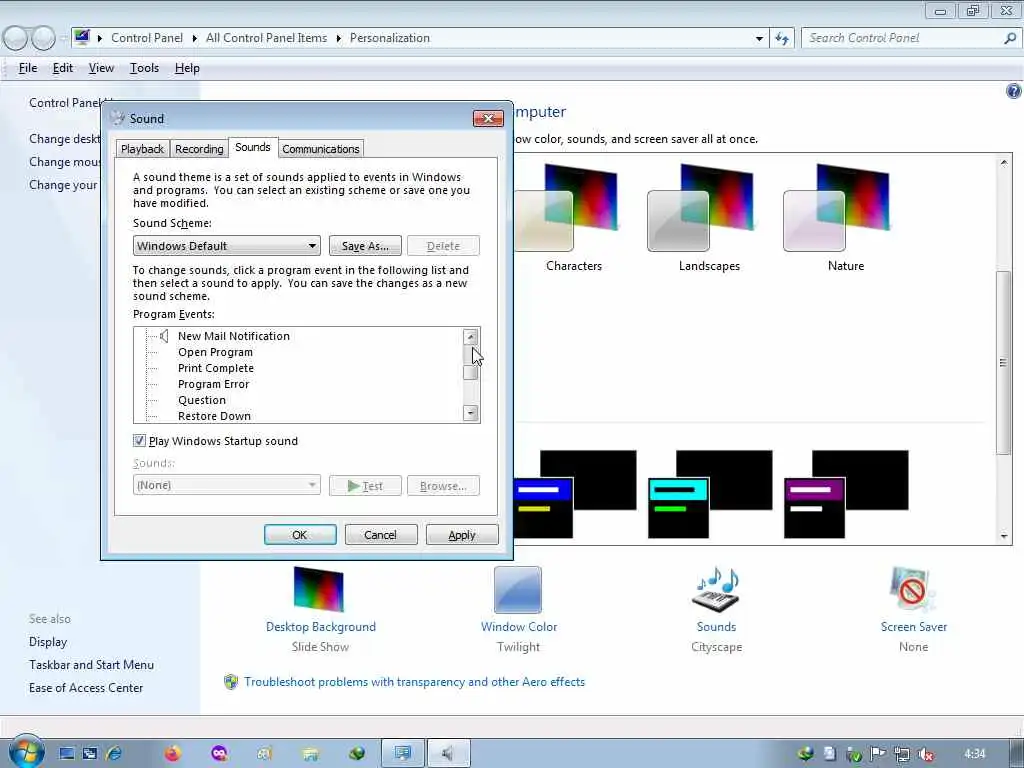Switch to the Communications tab
The height and width of the screenshot is (768, 1024).
(x=321, y=149)
